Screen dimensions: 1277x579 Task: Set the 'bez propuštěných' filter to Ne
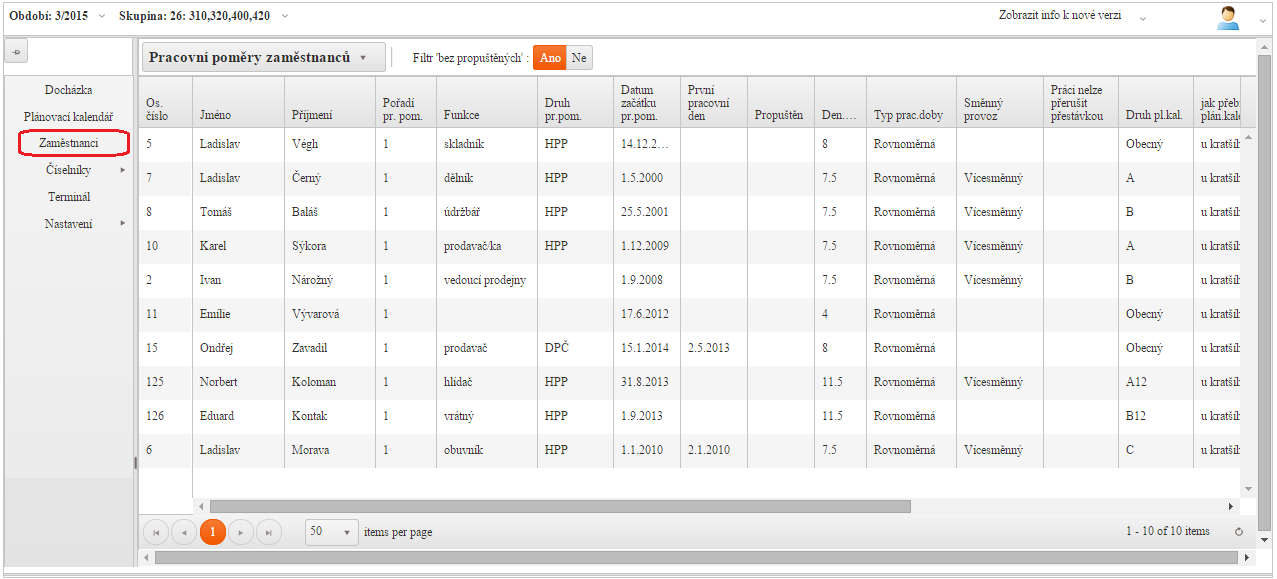tap(579, 58)
